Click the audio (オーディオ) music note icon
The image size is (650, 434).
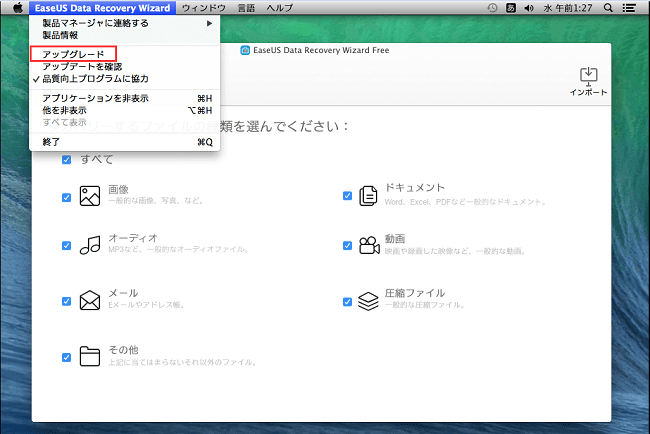click(90, 245)
